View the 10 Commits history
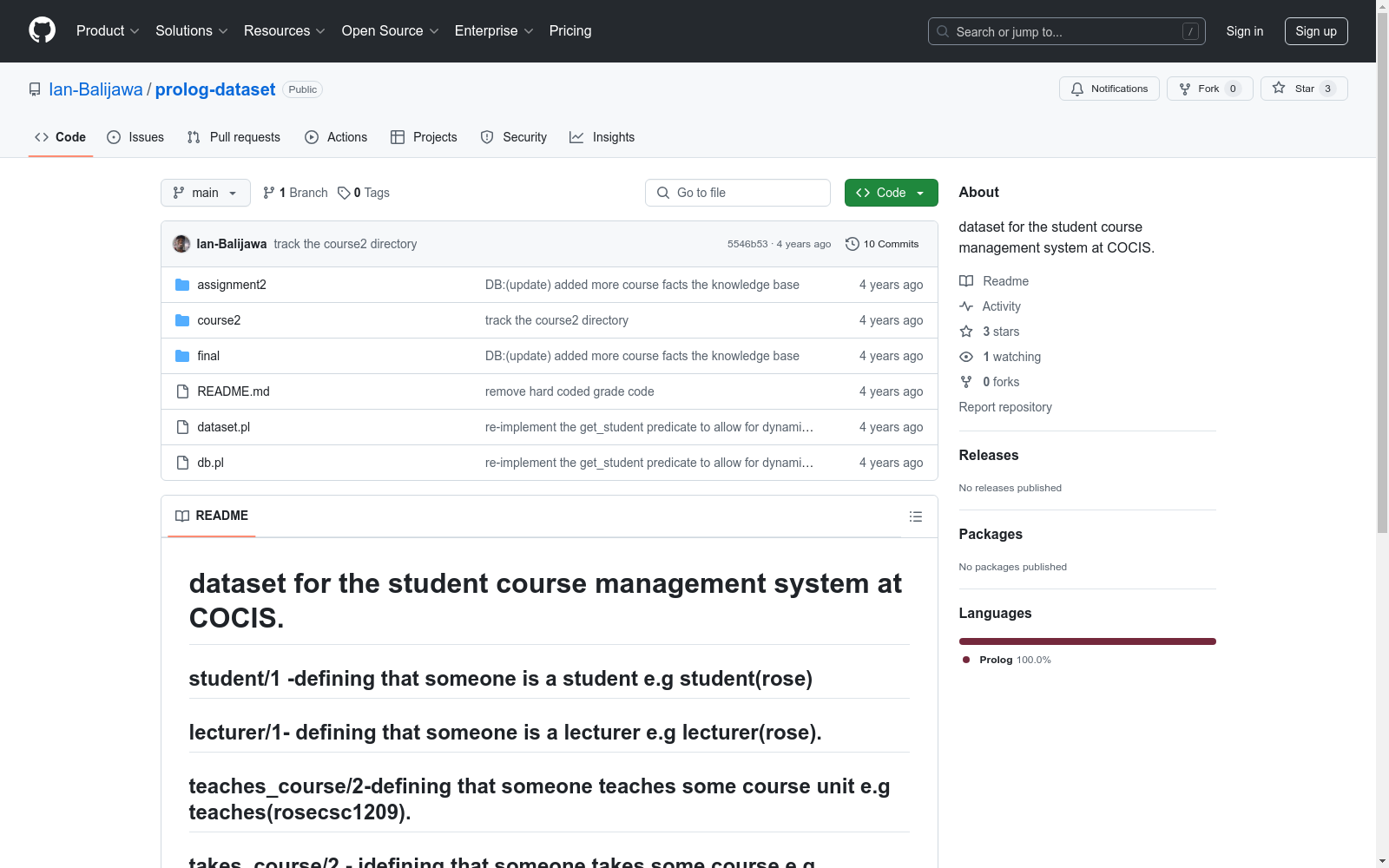Viewport: 1389px width, 868px height. (x=882, y=244)
